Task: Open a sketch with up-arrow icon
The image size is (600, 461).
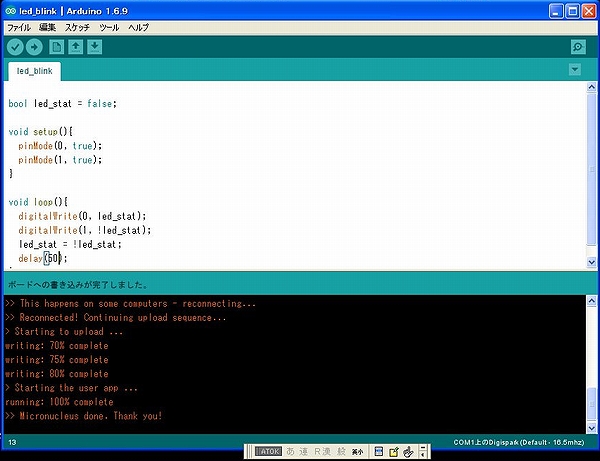Action: click(x=75, y=47)
